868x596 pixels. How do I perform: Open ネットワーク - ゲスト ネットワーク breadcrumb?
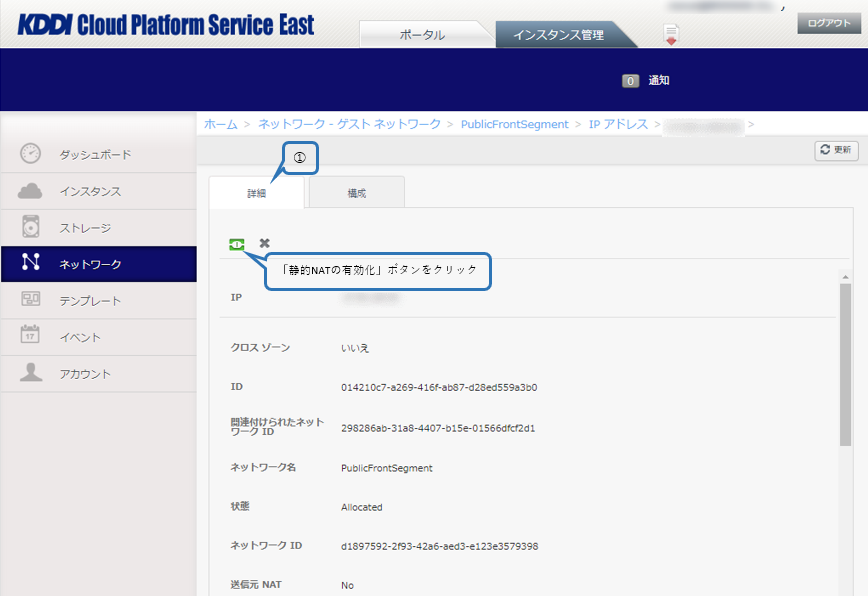pos(349,125)
